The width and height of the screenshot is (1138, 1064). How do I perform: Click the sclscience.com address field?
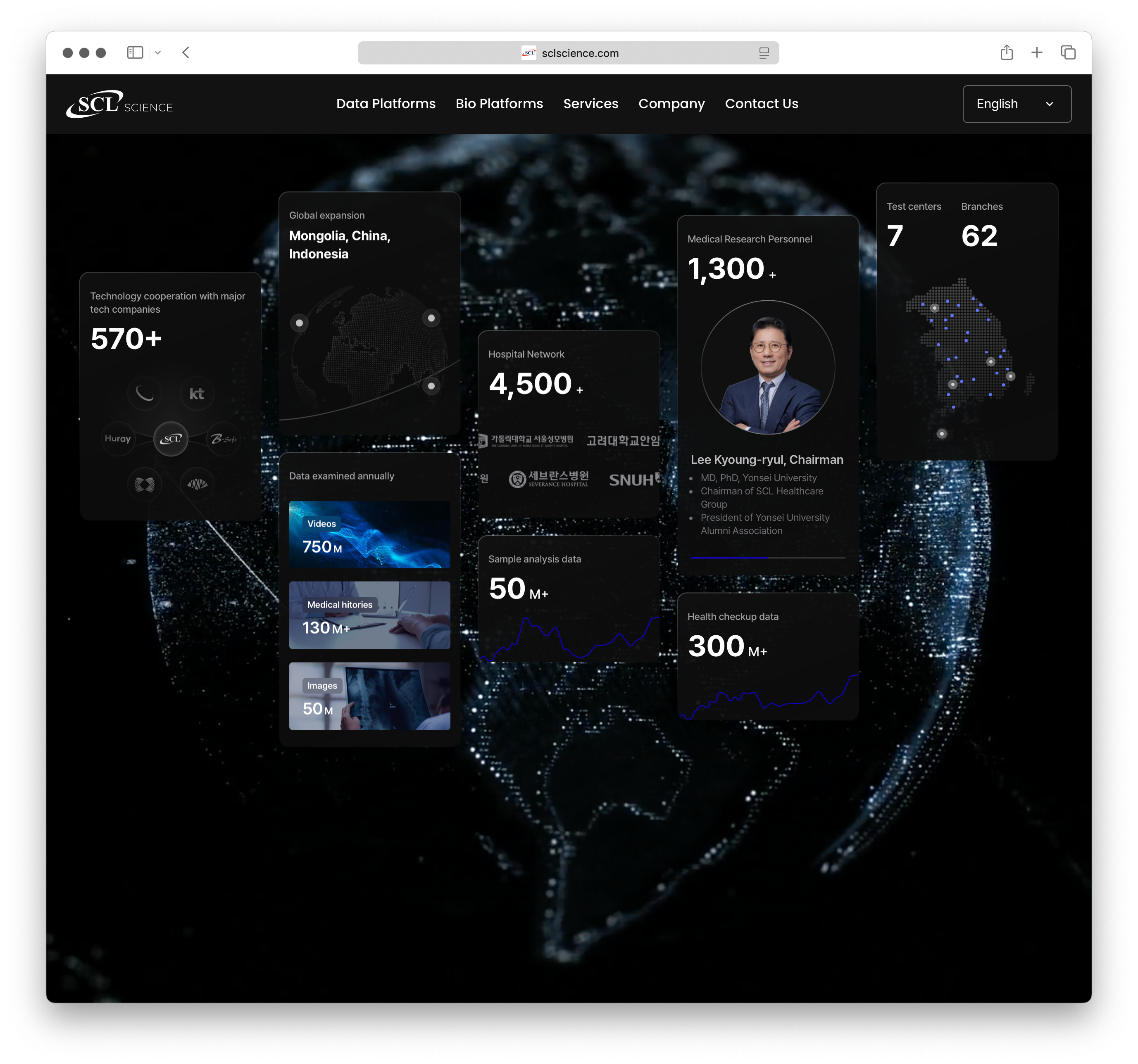pos(569,52)
